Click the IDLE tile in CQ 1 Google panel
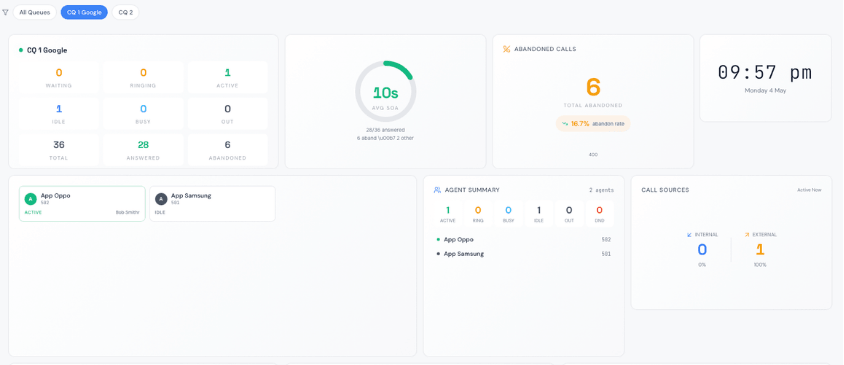The image size is (844, 365). pos(59,114)
